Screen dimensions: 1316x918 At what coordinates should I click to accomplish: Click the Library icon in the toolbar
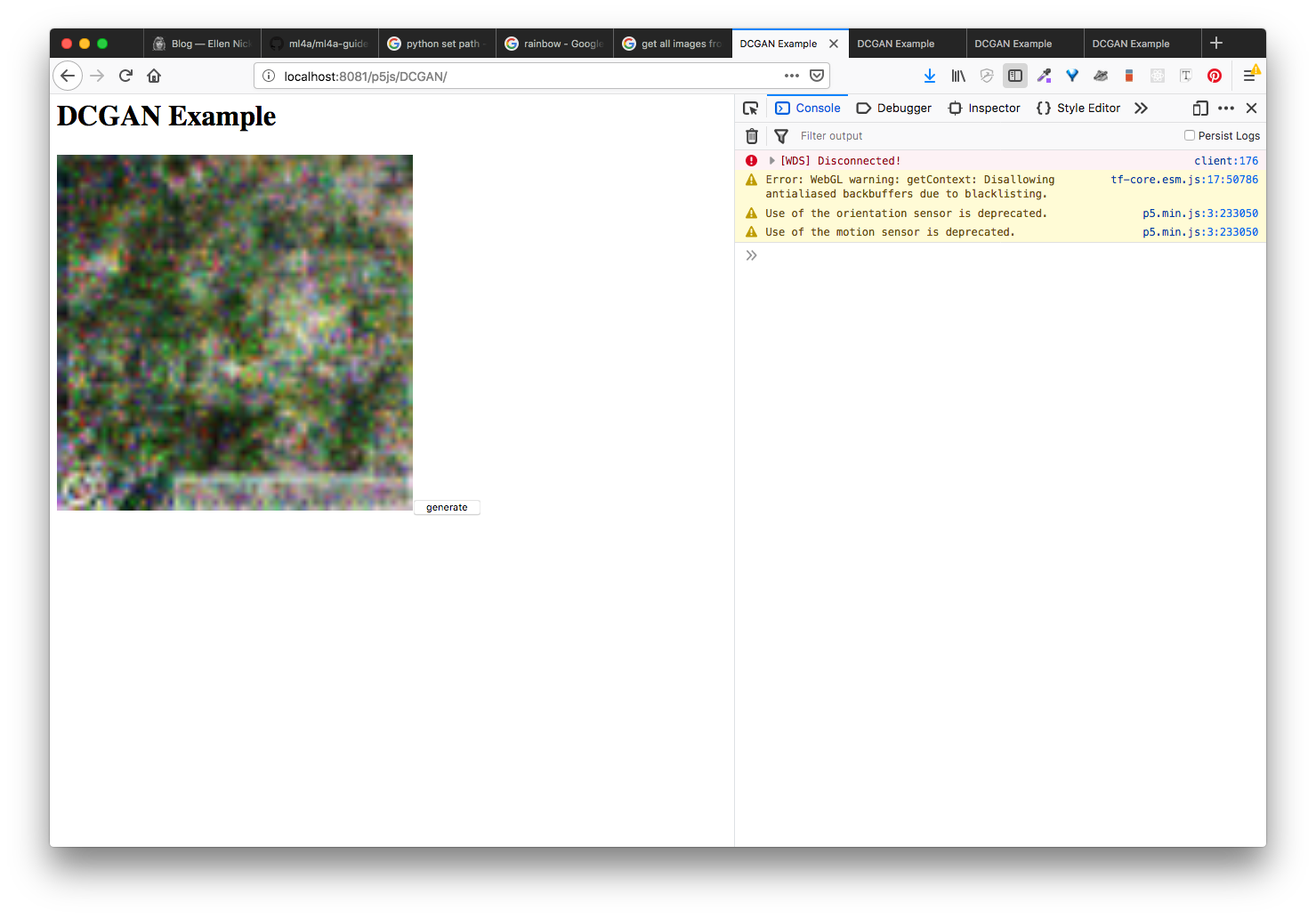(958, 76)
